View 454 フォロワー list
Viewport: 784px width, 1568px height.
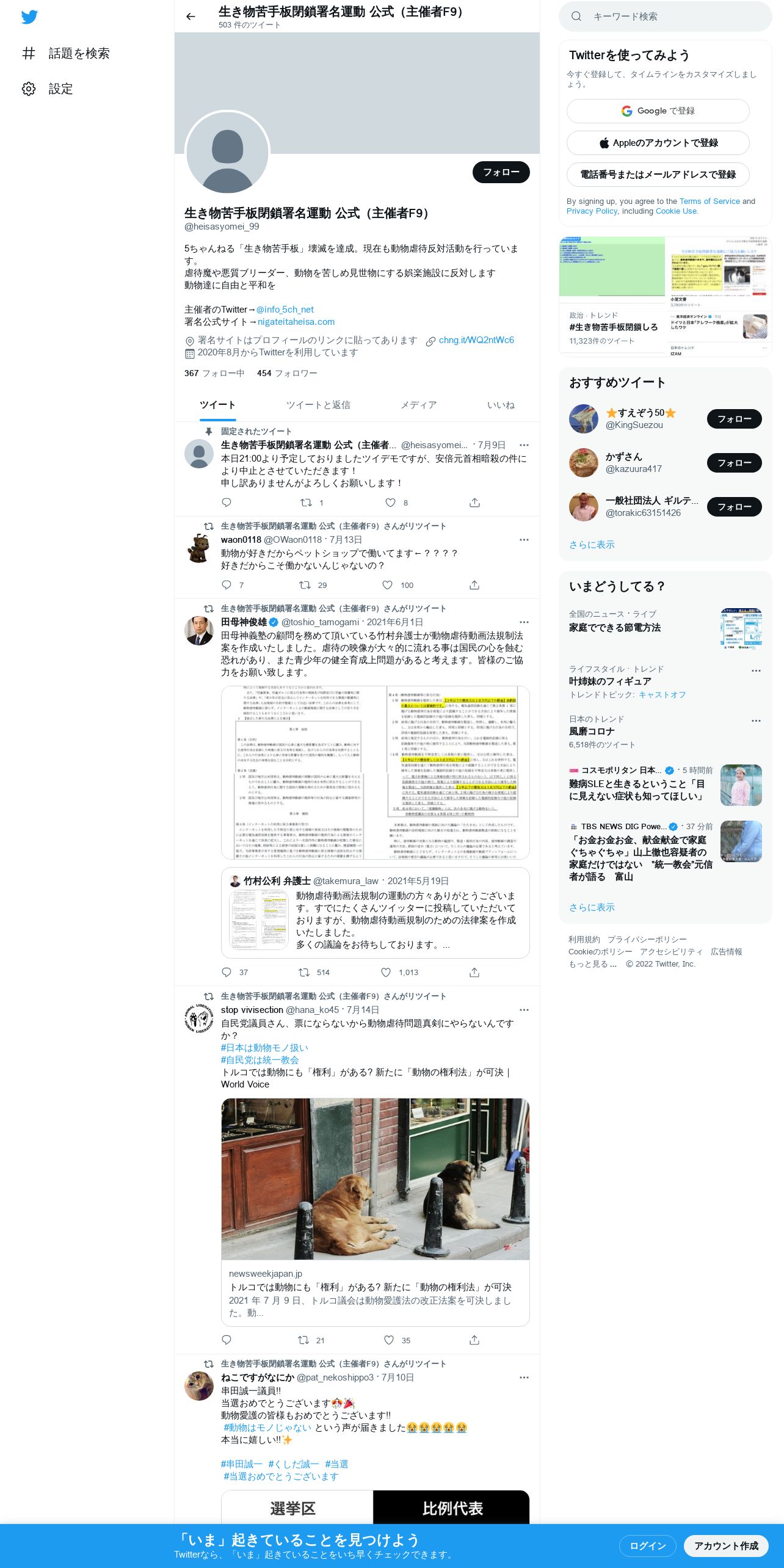tap(287, 373)
